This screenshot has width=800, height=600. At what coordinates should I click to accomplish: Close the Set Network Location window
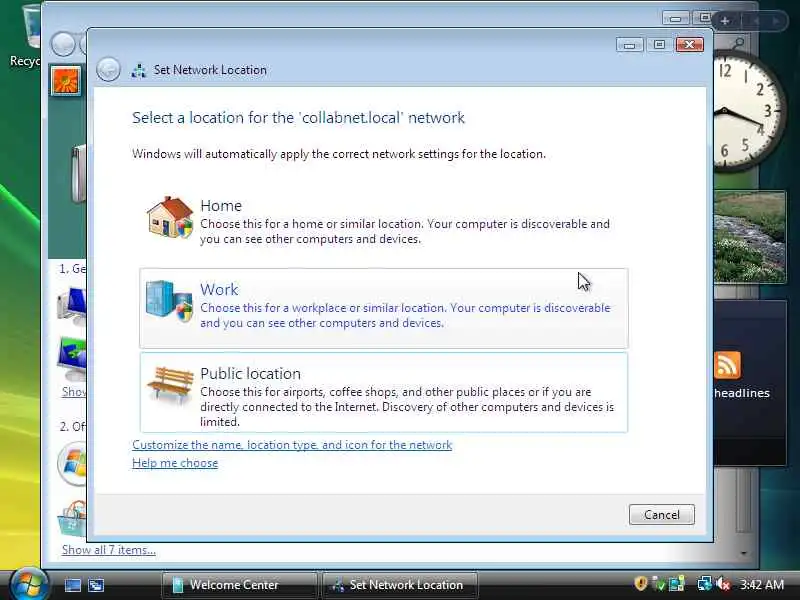689,45
